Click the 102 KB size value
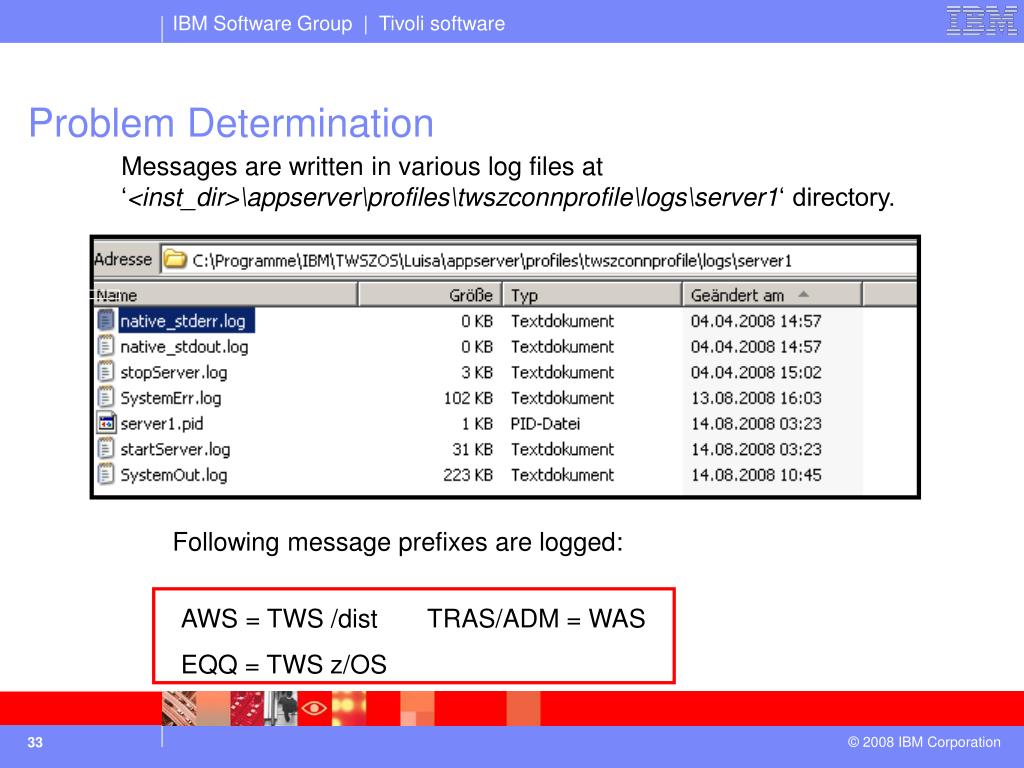This screenshot has height=768, width=1024. [468, 398]
